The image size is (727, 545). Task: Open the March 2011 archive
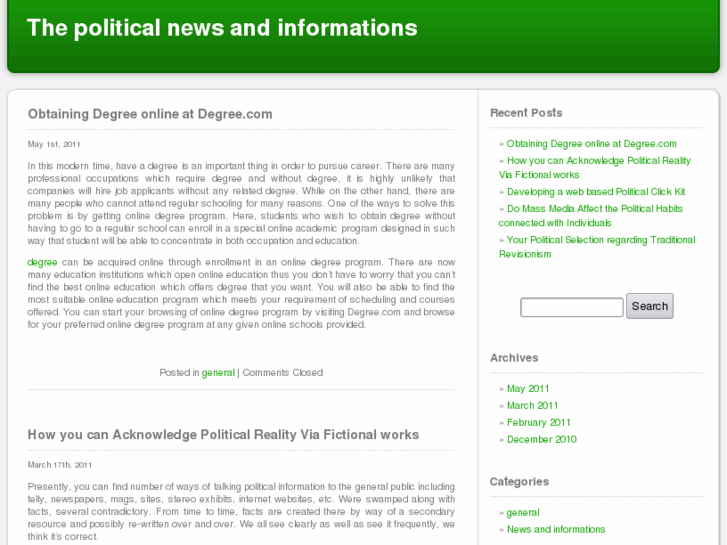pos(532,405)
